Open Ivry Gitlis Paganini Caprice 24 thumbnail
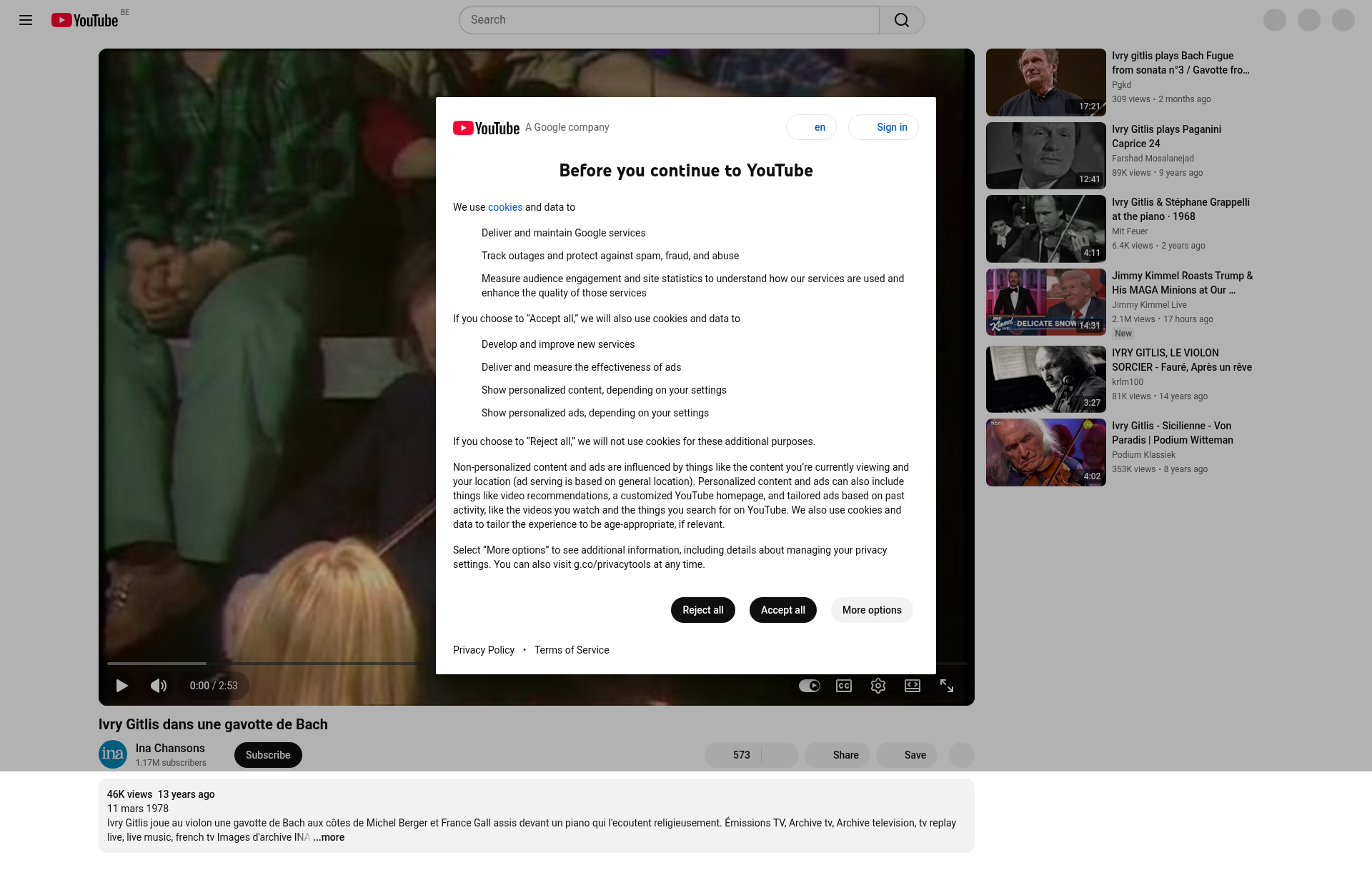Viewport: 1372px width, 870px height. tap(1045, 156)
